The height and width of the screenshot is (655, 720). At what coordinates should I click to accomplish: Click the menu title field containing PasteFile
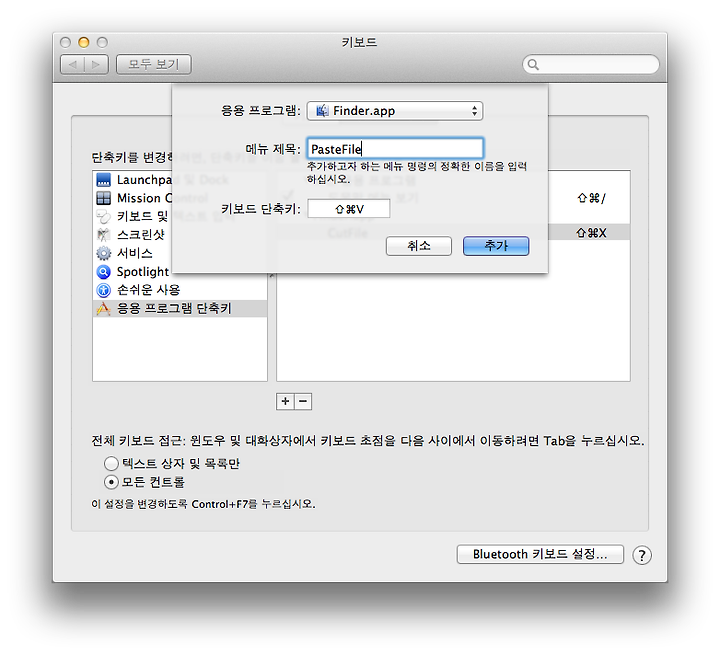coord(395,149)
